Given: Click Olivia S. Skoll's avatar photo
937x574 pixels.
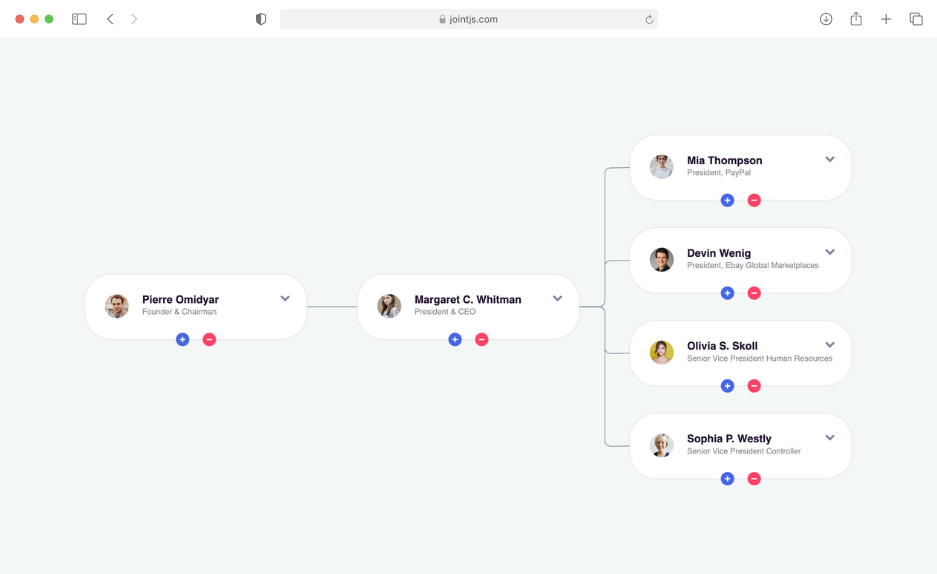Looking at the screenshot, I should point(661,352).
